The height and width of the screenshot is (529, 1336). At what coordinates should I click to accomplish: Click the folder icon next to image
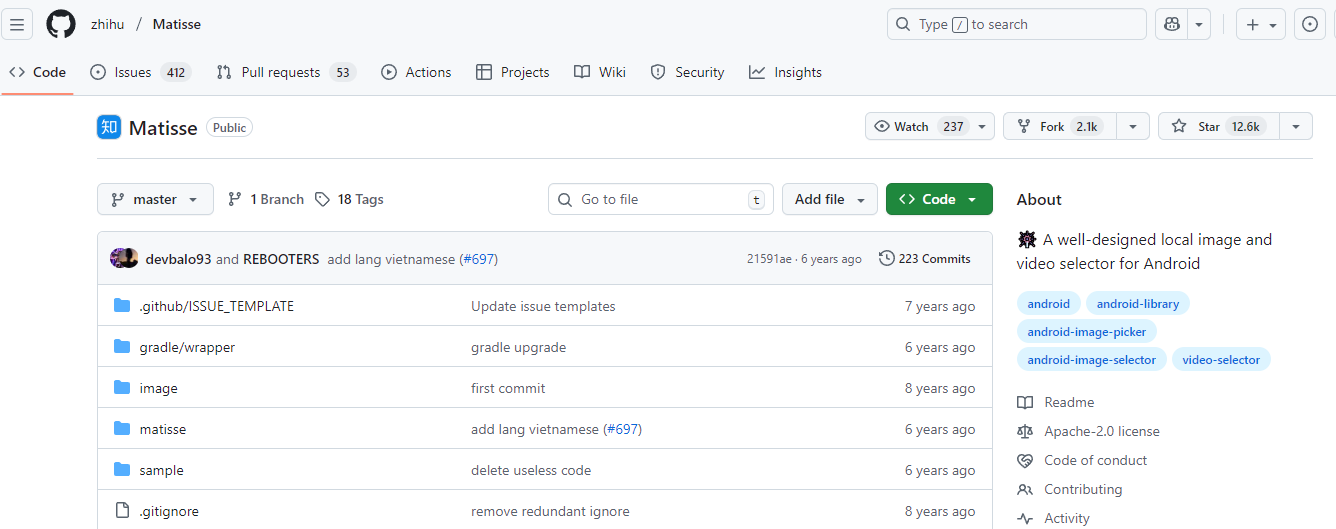(122, 388)
